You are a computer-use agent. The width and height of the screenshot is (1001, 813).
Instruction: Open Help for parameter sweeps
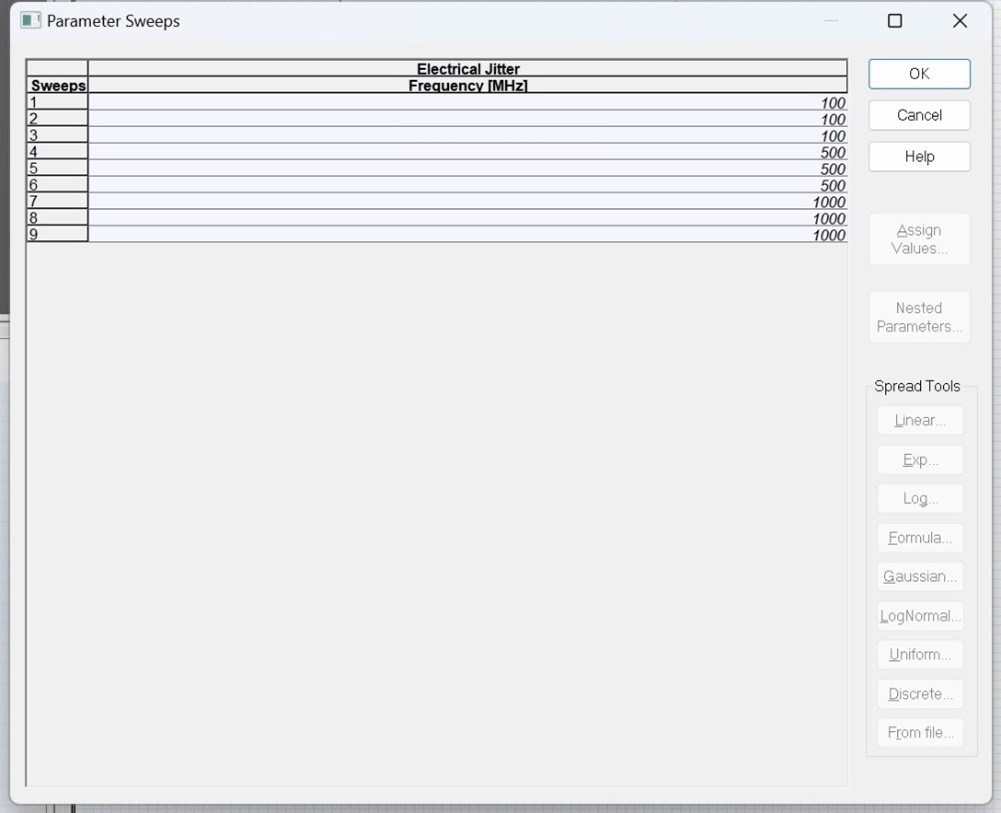(x=919, y=157)
